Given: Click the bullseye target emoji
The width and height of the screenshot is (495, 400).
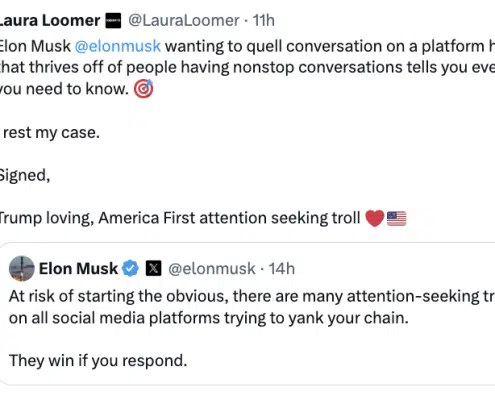Looking at the screenshot, I should (143, 89).
